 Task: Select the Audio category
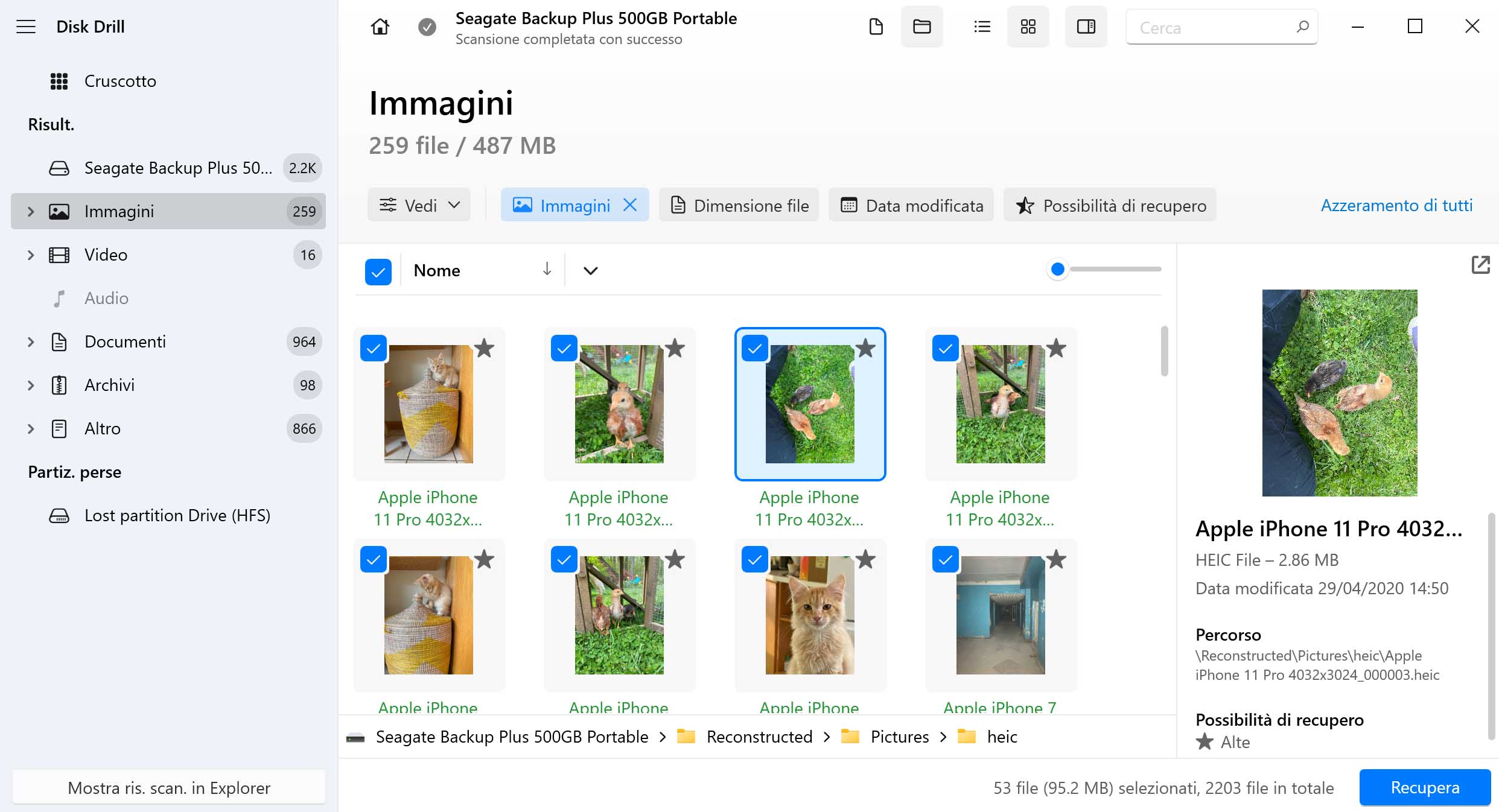click(168, 298)
